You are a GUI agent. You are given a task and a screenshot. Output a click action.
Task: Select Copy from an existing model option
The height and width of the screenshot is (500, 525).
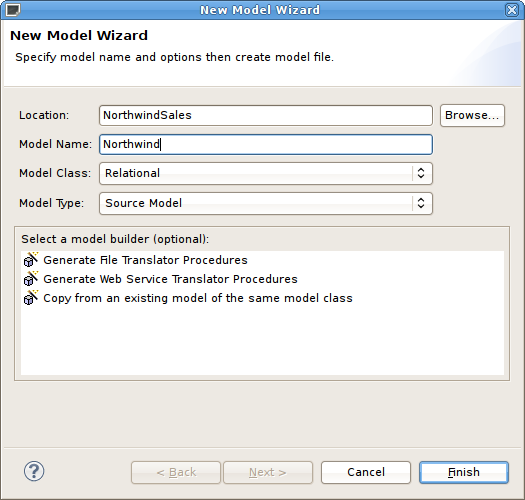(198, 298)
